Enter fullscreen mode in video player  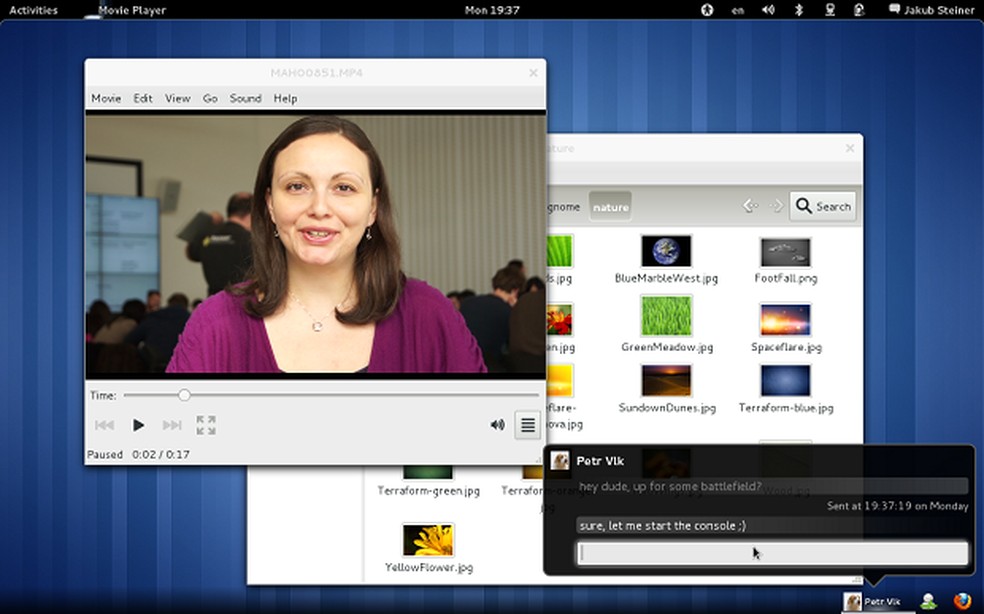206,426
